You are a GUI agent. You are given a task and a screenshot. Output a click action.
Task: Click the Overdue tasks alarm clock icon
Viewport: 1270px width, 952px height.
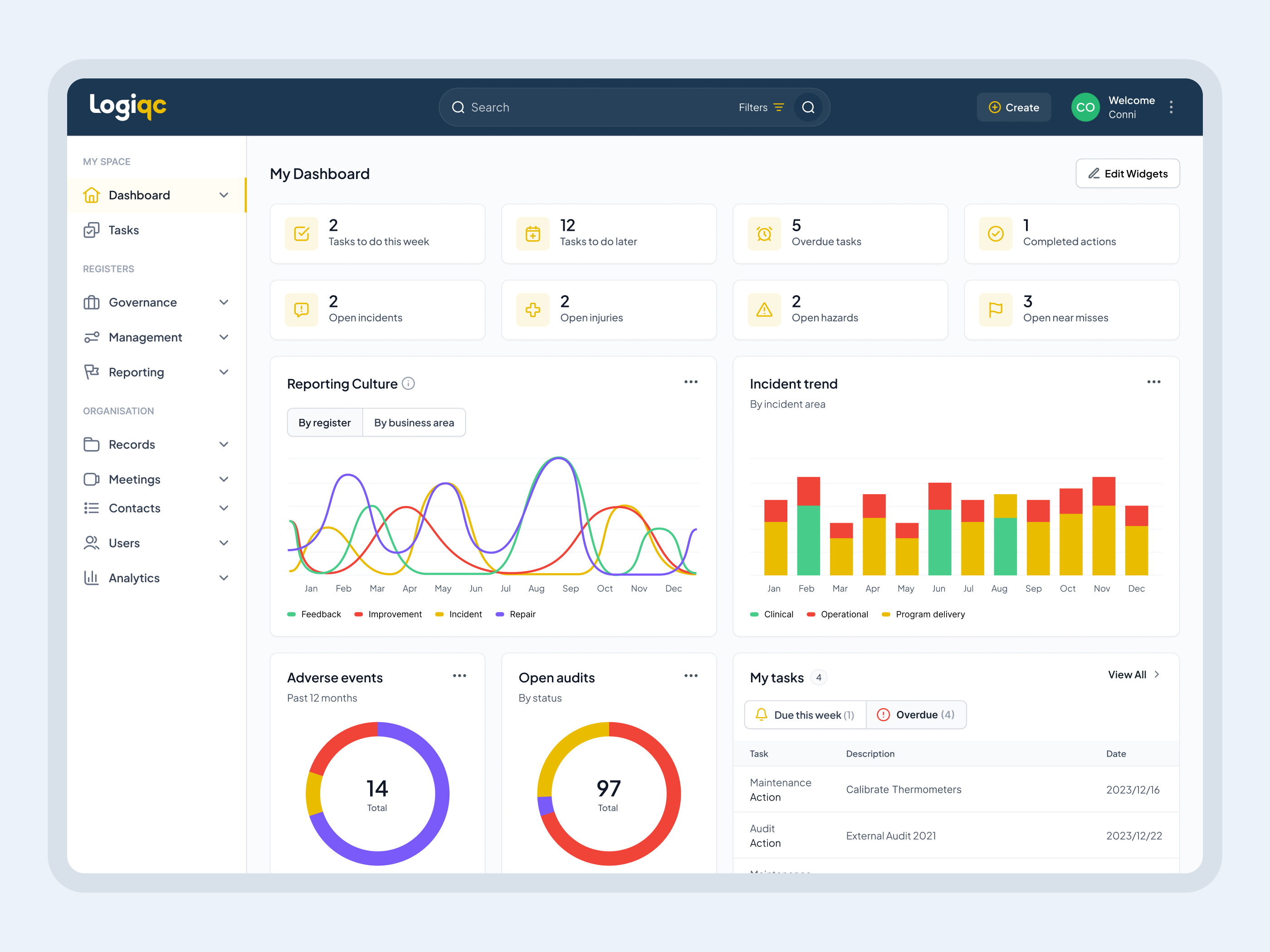point(764,233)
